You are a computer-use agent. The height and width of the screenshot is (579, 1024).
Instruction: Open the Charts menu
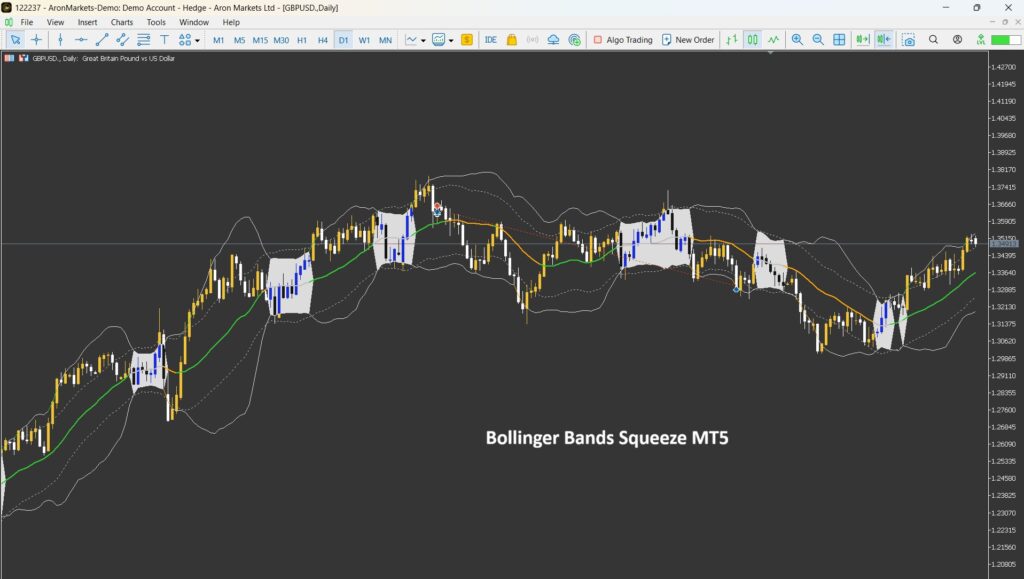coord(122,22)
